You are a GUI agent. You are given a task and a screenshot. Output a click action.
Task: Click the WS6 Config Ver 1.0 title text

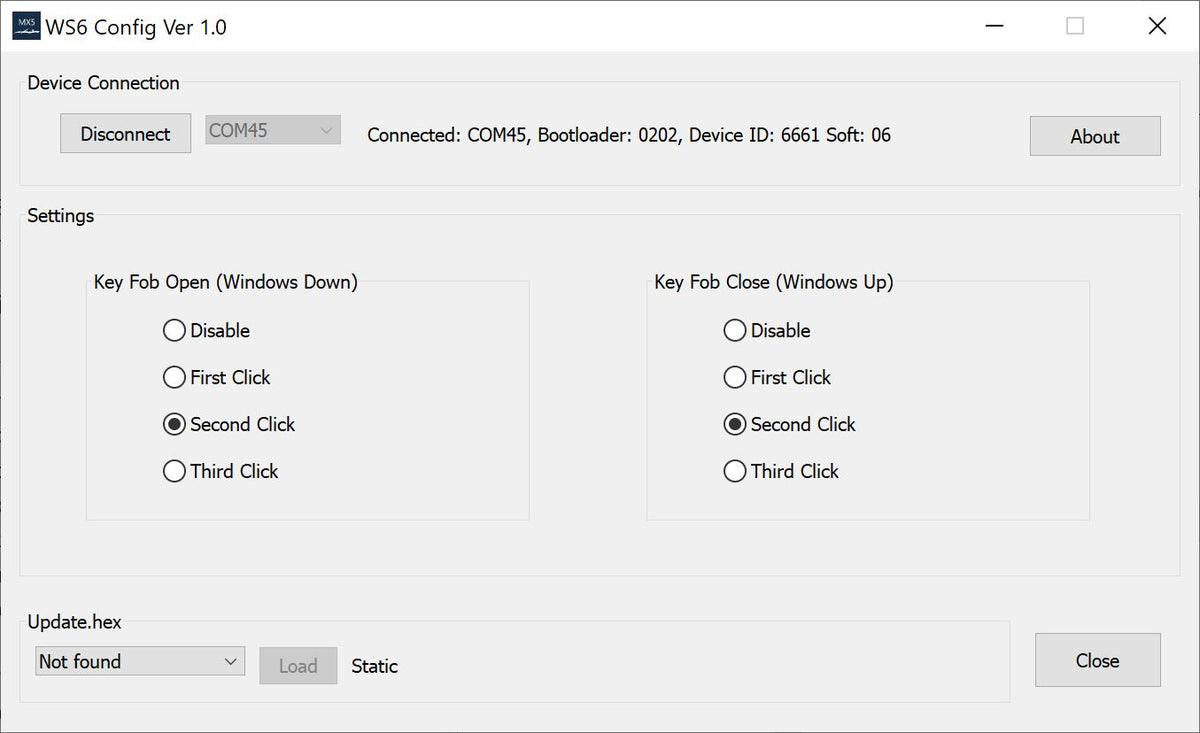pos(138,27)
